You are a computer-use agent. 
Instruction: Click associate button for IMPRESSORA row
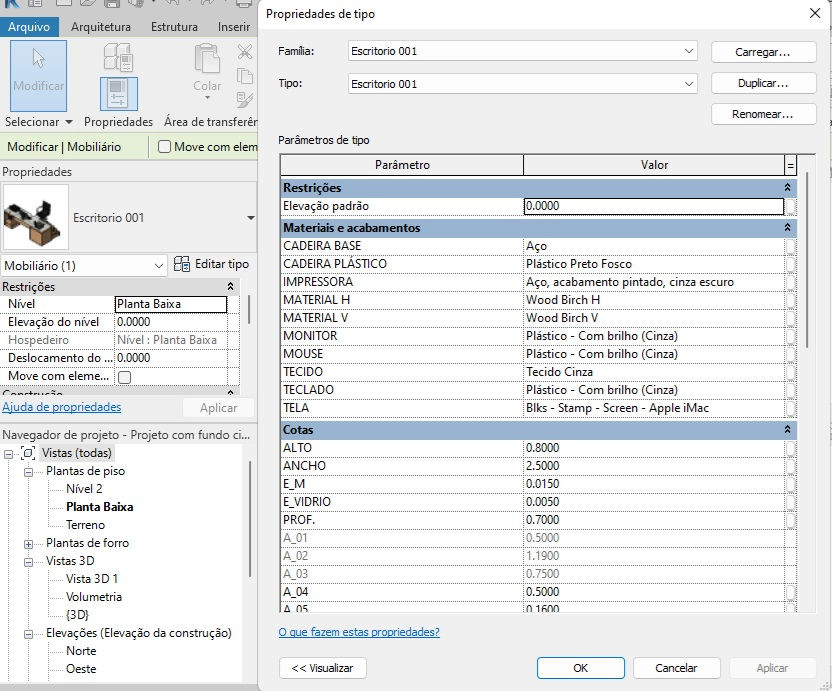tap(791, 282)
